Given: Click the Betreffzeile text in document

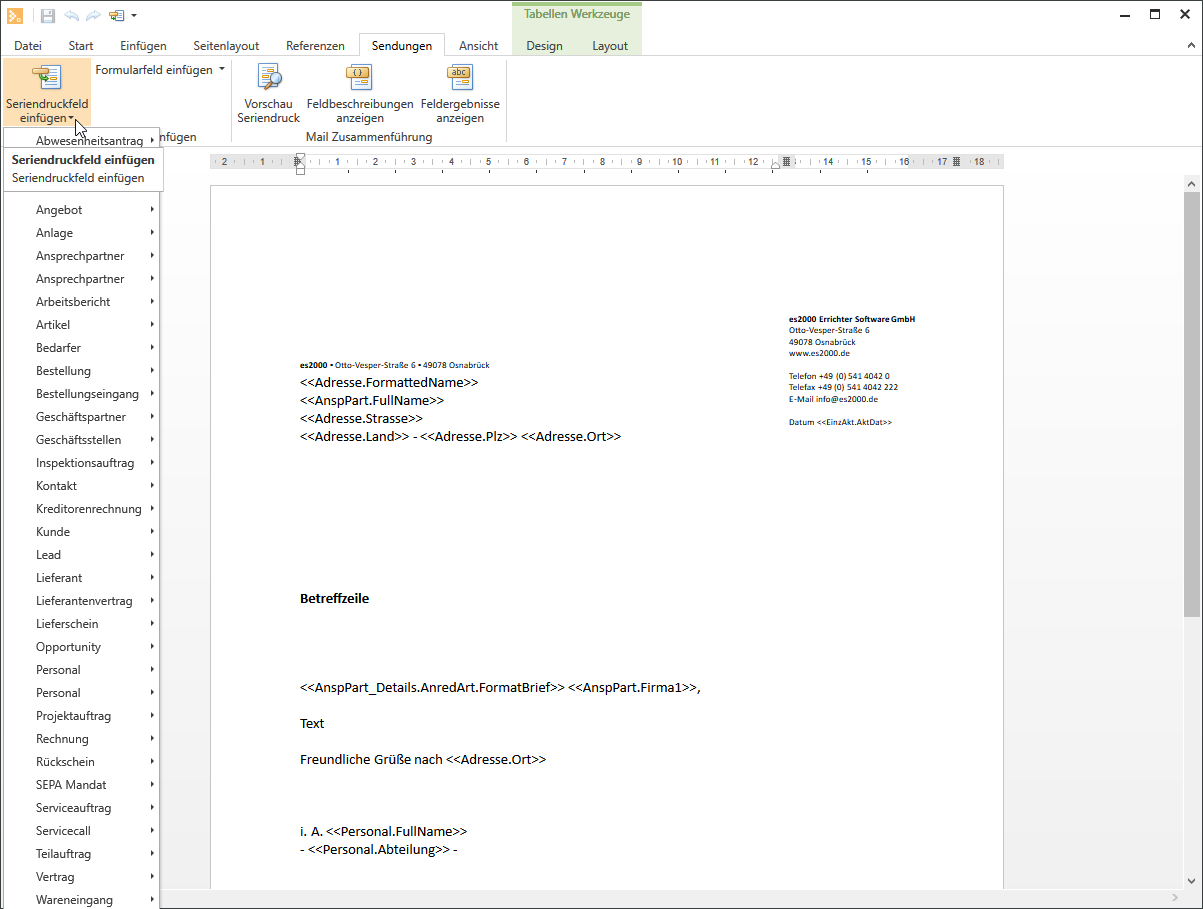Looking at the screenshot, I should click(334, 599).
